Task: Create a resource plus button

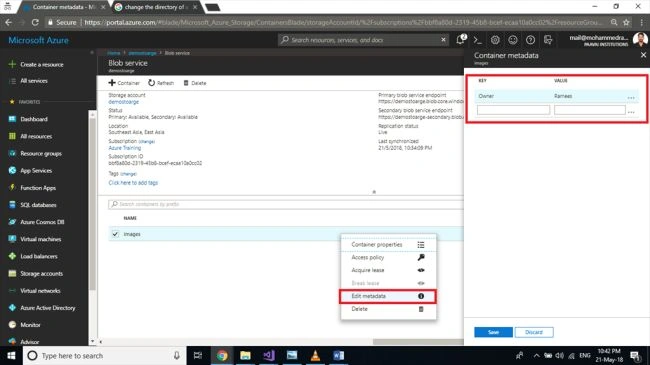Action: pos(36,64)
